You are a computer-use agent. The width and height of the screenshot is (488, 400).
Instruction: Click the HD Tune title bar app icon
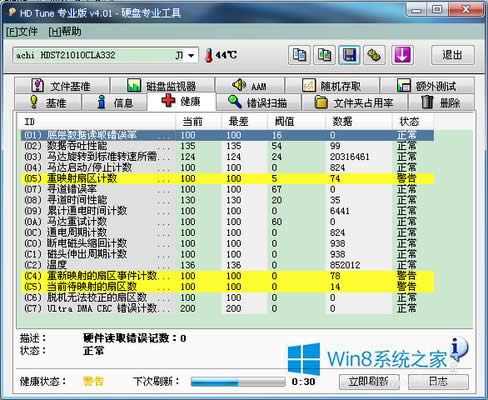click(12, 13)
